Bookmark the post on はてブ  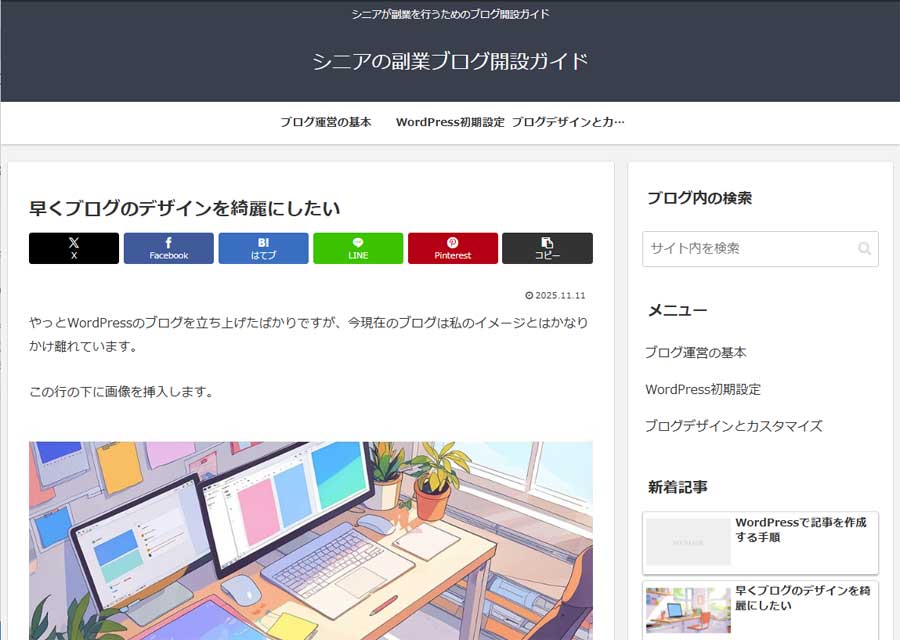click(x=263, y=248)
